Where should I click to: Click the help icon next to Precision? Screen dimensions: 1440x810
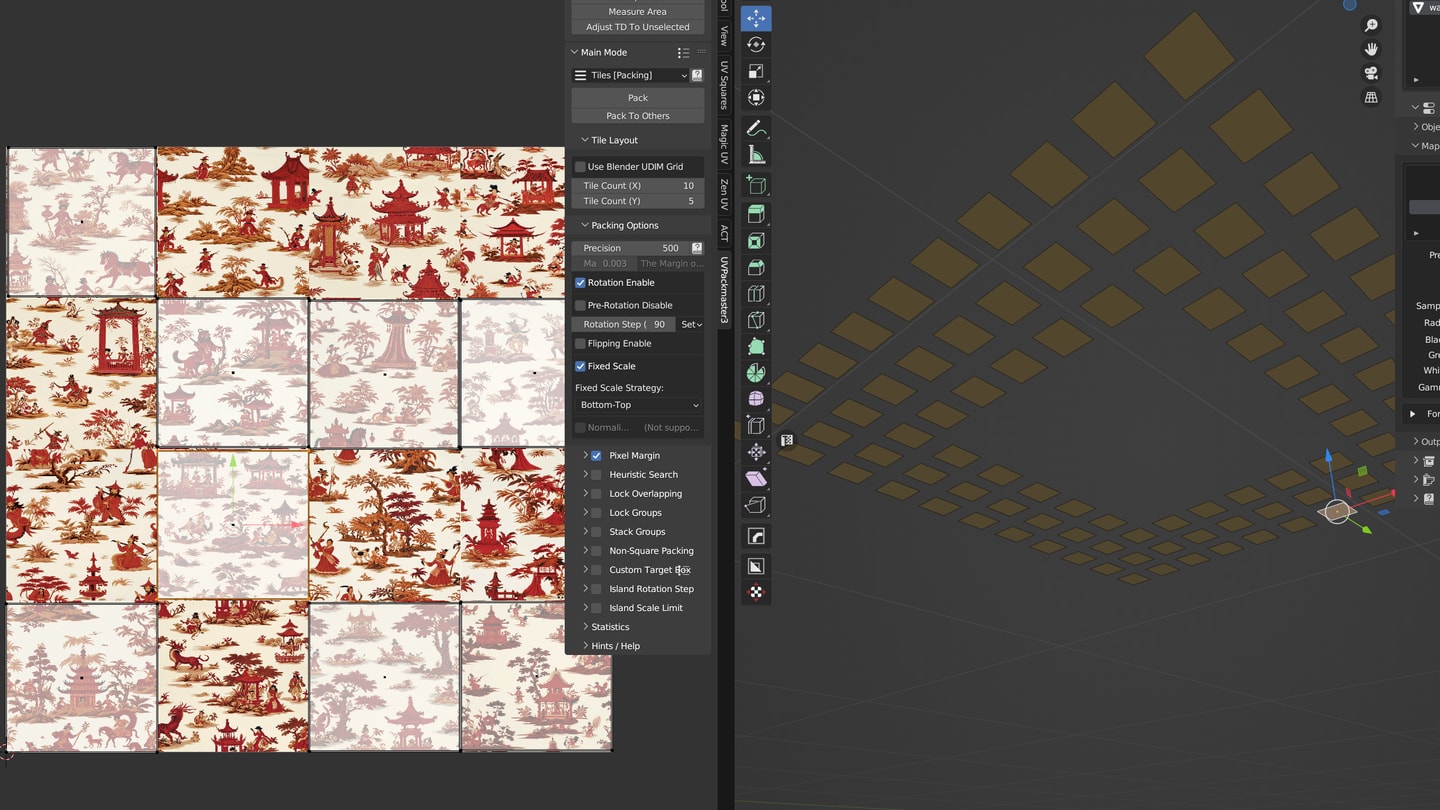click(x=697, y=248)
